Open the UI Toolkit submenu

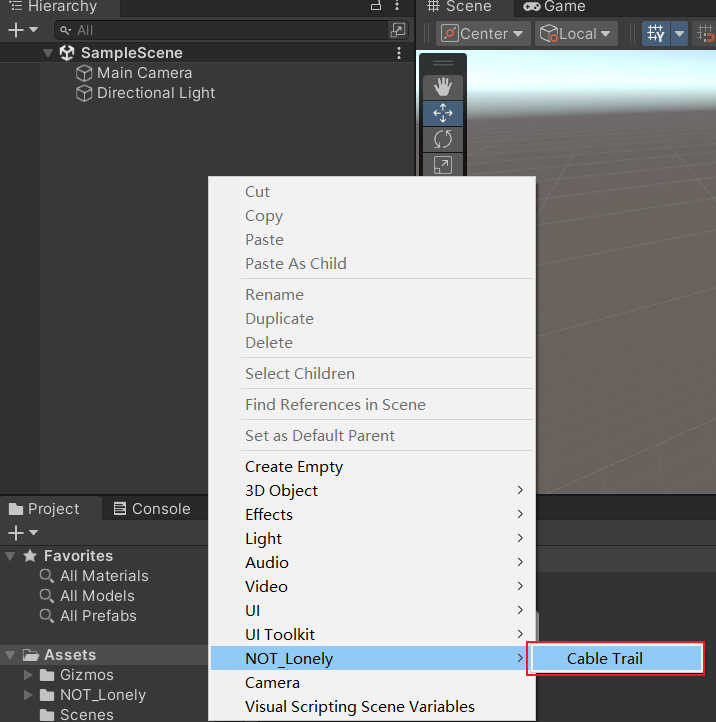point(372,635)
